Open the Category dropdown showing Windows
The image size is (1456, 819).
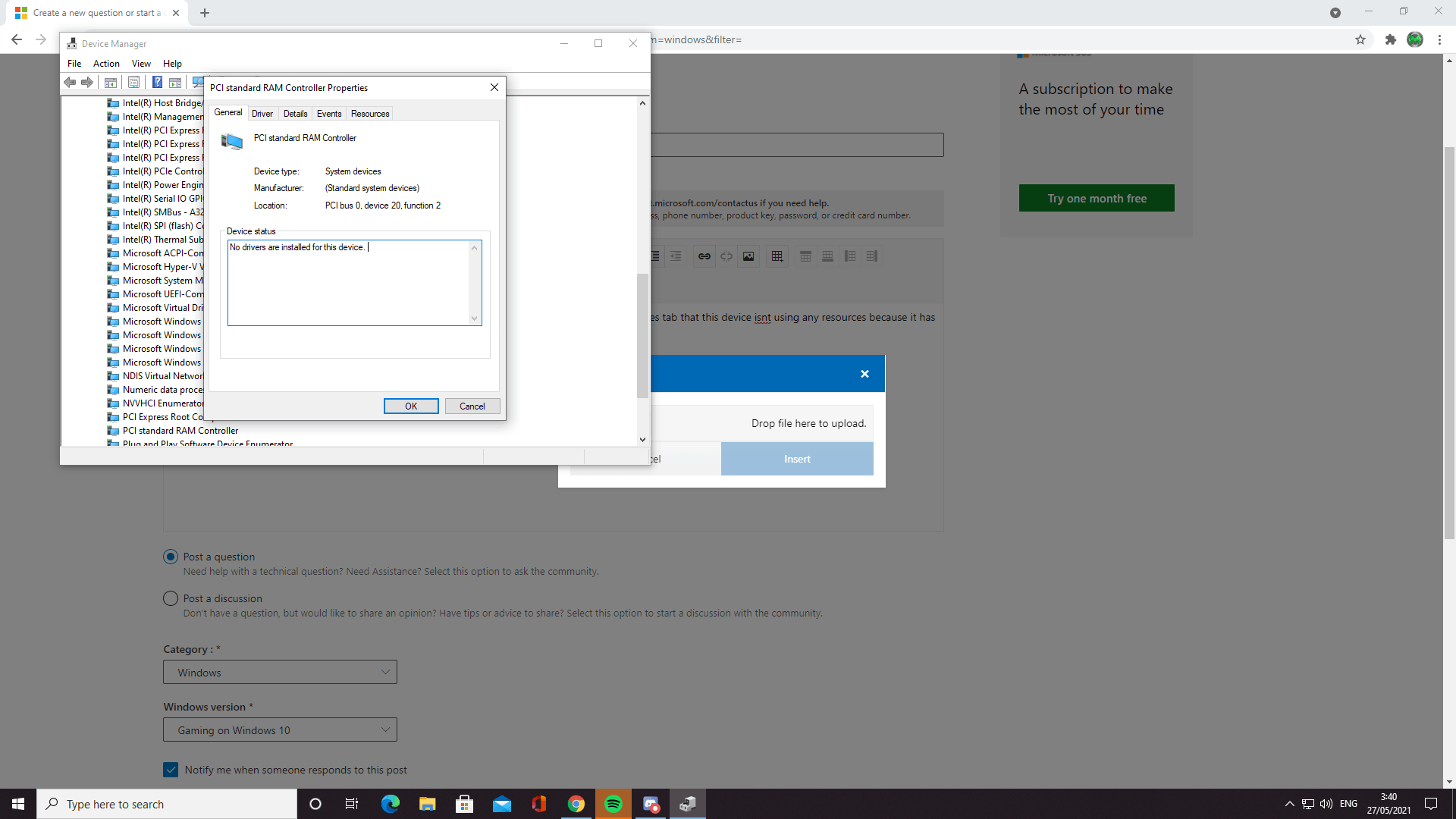pyautogui.click(x=280, y=673)
